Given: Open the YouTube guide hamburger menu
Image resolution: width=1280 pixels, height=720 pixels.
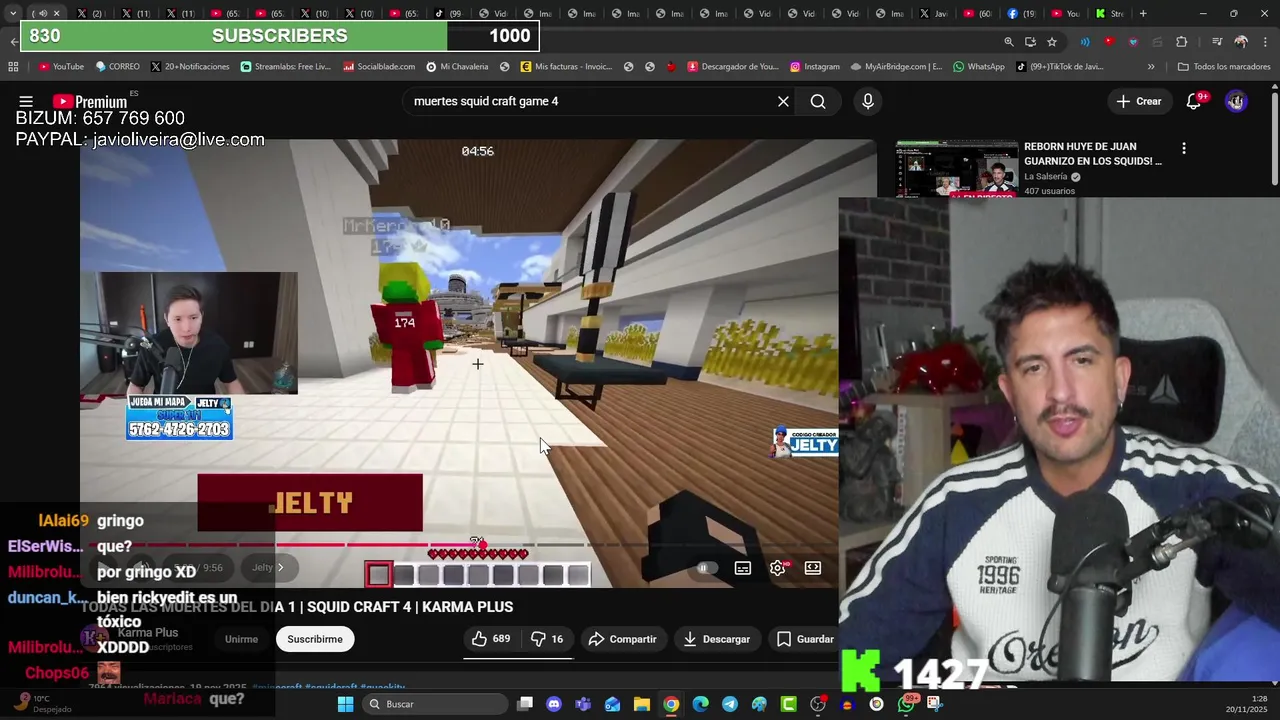Looking at the screenshot, I should tap(26, 101).
